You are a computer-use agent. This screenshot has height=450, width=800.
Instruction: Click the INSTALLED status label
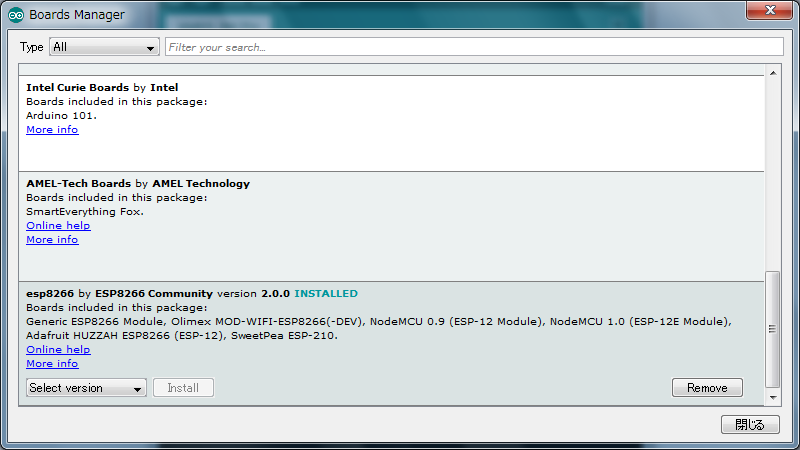tap(326, 293)
